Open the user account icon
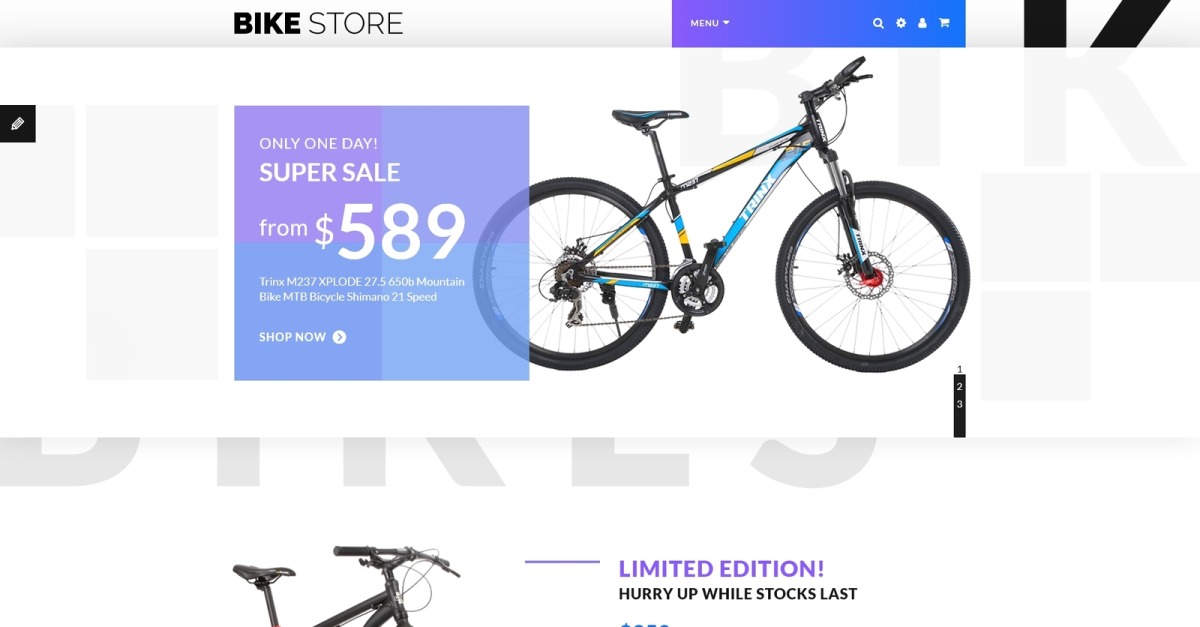The image size is (1200, 627). click(922, 23)
